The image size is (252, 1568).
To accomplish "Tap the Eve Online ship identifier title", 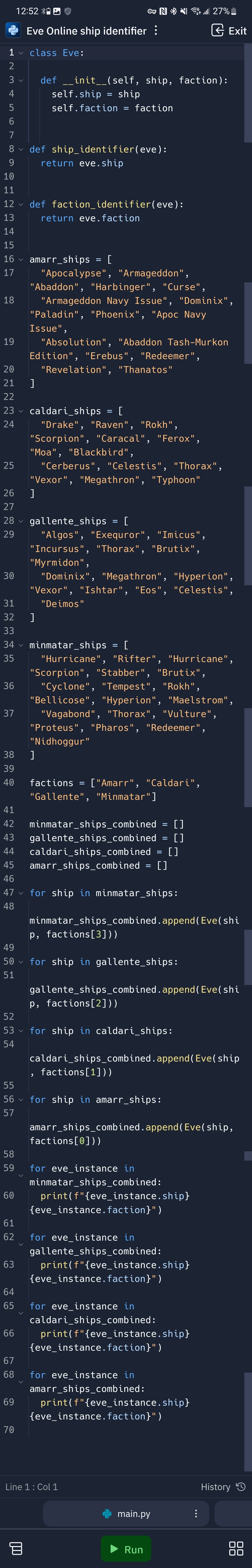I will pos(86,31).
